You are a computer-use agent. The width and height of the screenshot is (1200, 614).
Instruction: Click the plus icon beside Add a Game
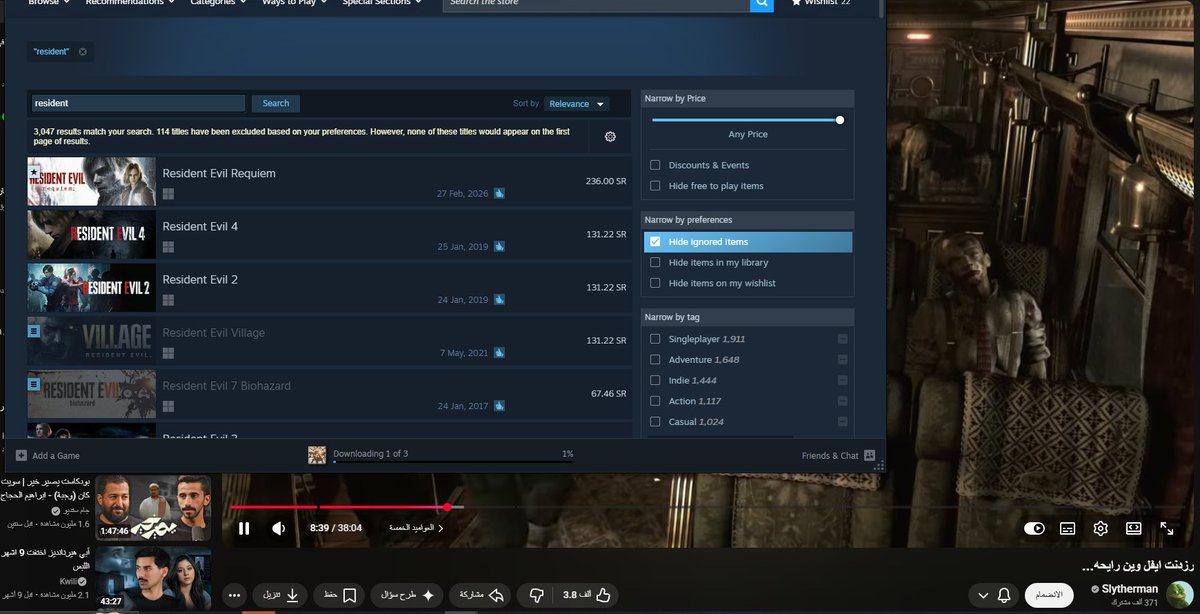[20, 455]
